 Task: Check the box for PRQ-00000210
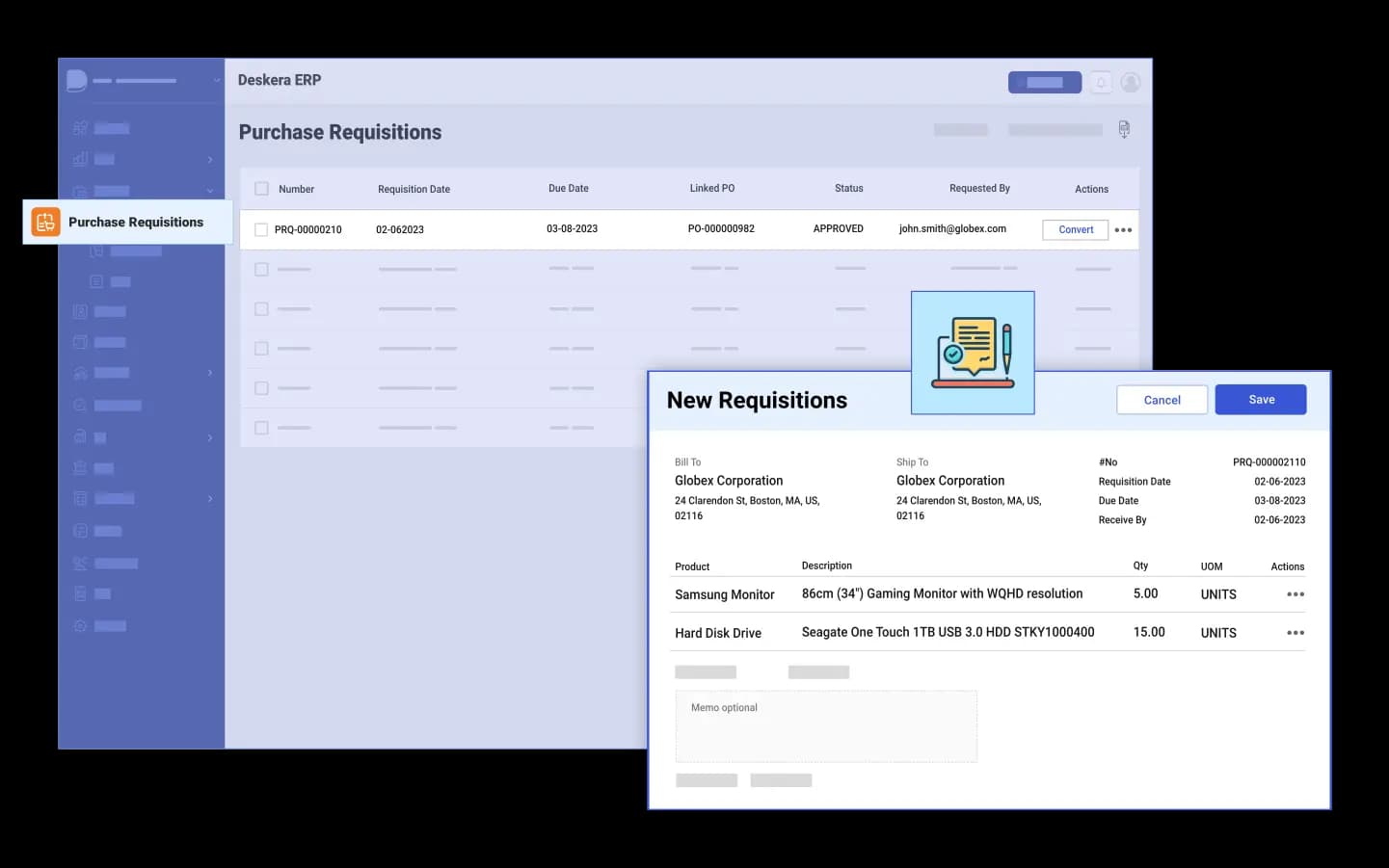tap(261, 230)
